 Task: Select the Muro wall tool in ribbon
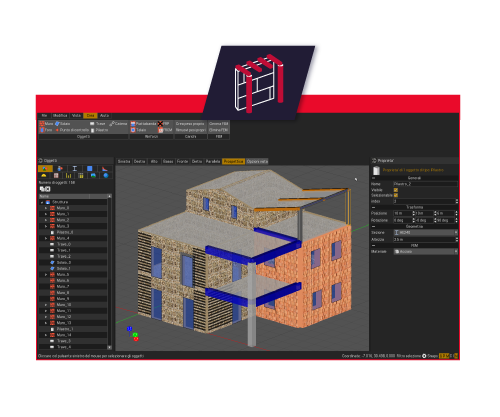click(47, 124)
